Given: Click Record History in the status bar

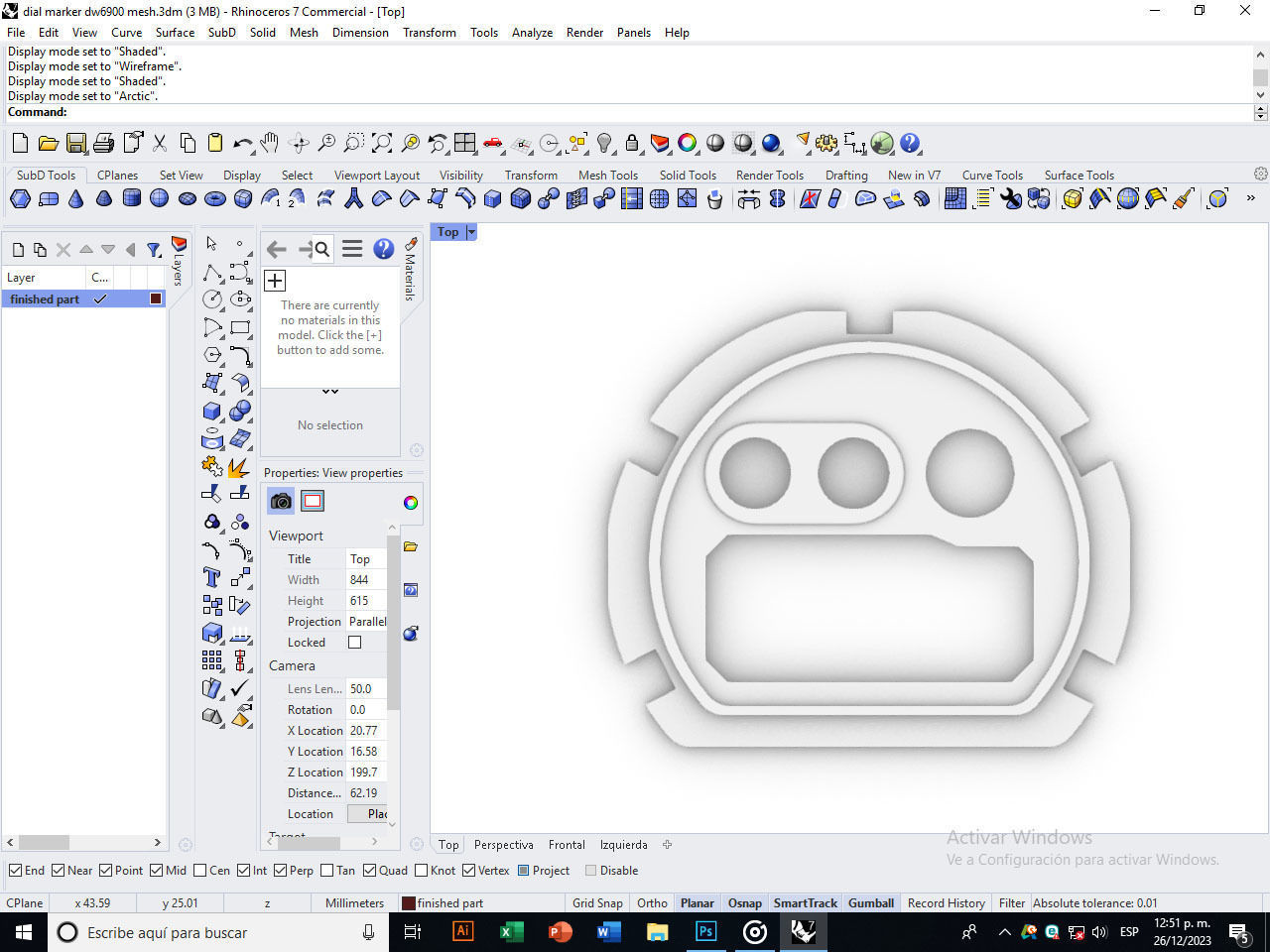Looking at the screenshot, I should pos(947,903).
